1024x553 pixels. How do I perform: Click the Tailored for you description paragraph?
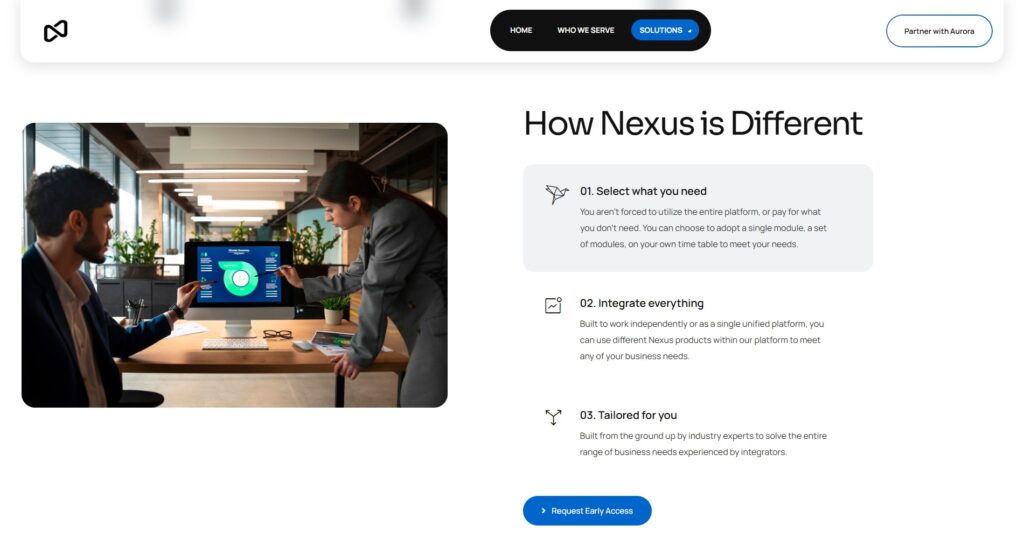coord(703,444)
